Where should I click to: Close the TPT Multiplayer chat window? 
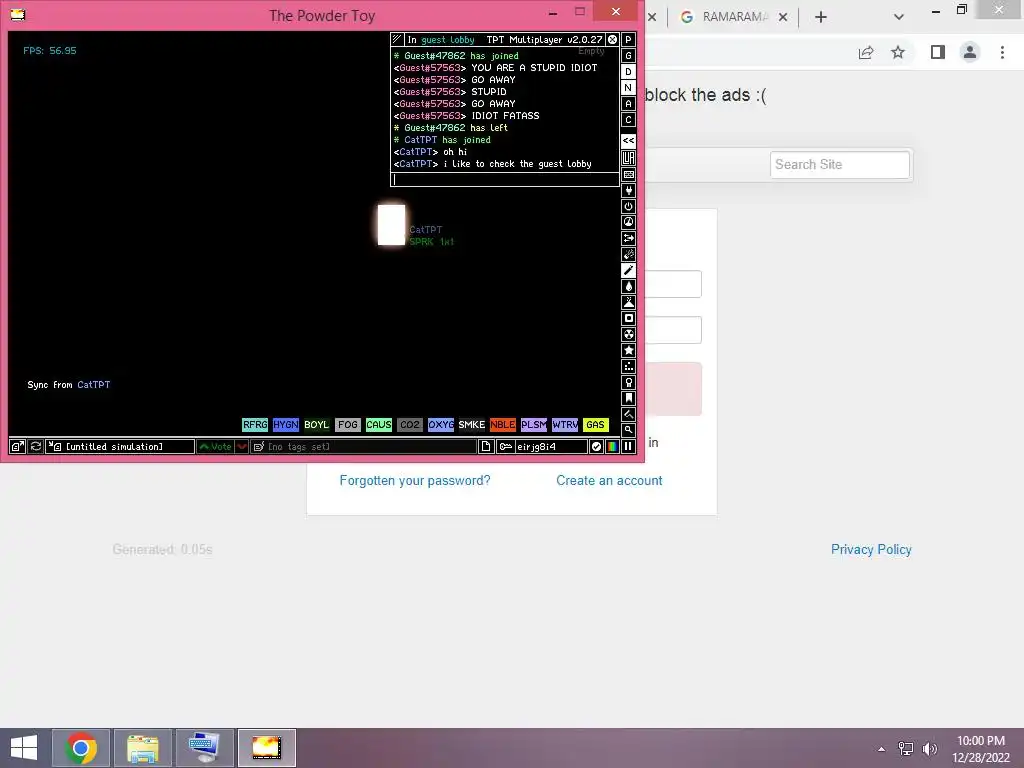[613, 40]
